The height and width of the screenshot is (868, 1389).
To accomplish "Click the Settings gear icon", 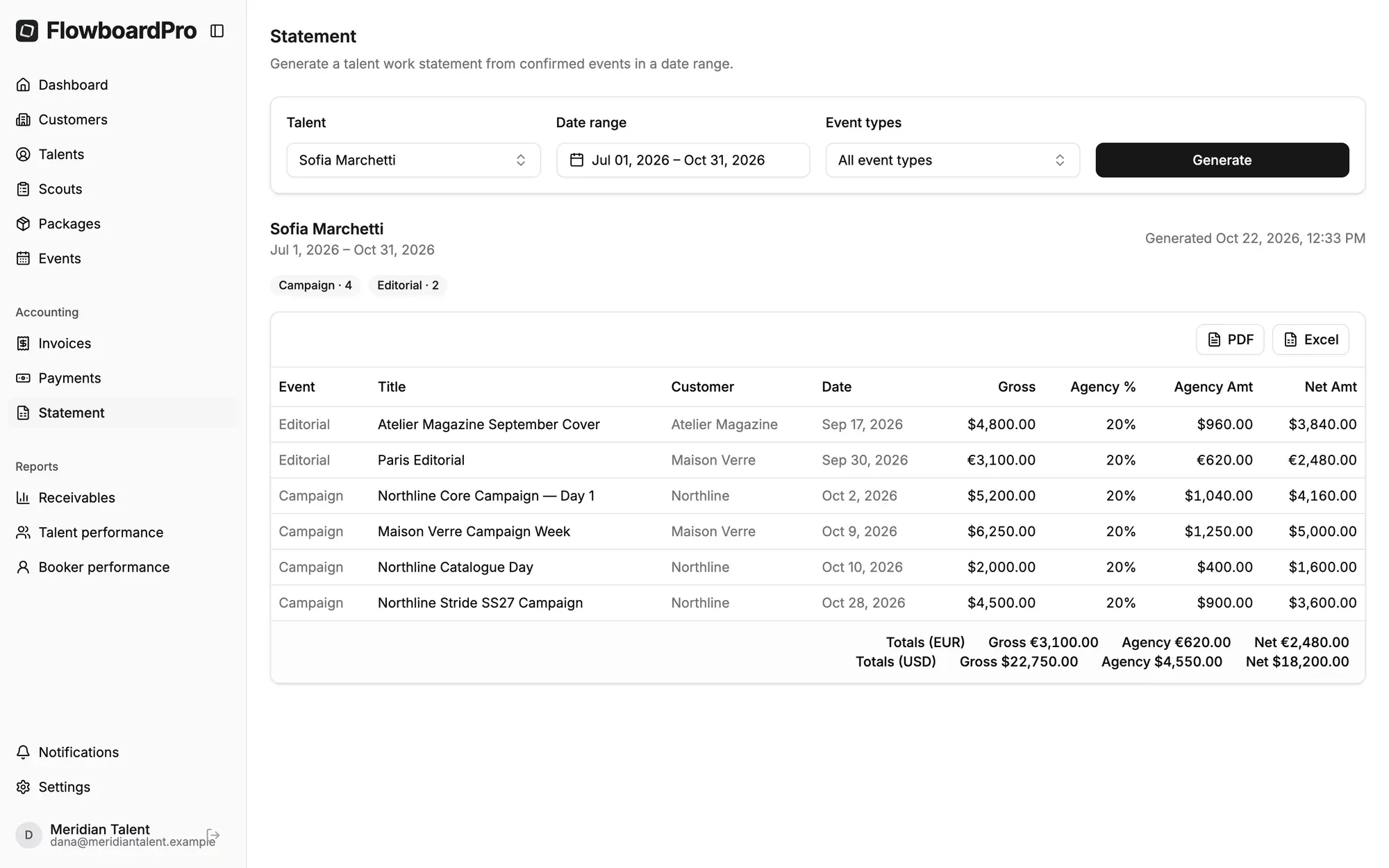I will click(x=23, y=787).
